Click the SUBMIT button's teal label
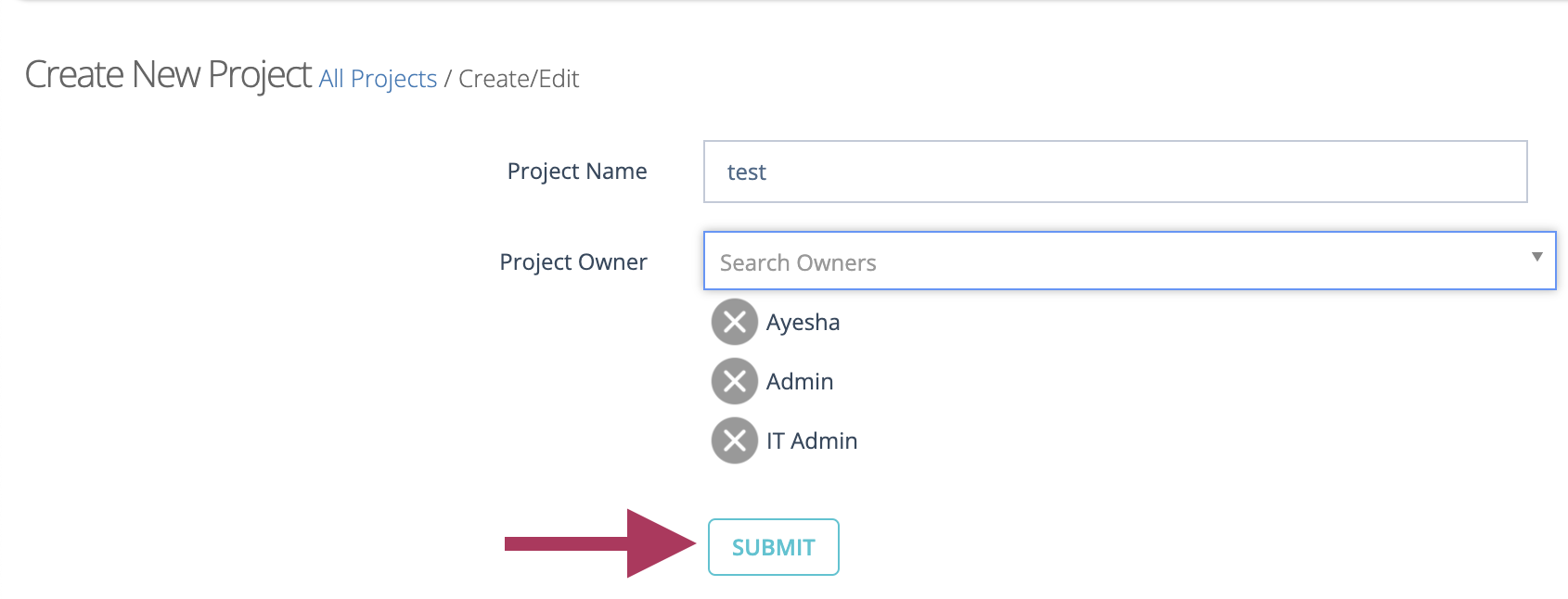The image size is (1568, 599). click(774, 547)
